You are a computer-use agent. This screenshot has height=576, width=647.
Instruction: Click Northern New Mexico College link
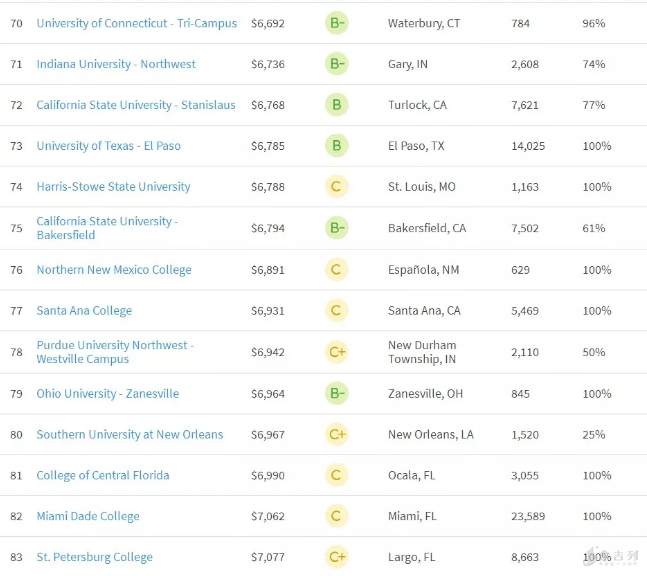[114, 270]
